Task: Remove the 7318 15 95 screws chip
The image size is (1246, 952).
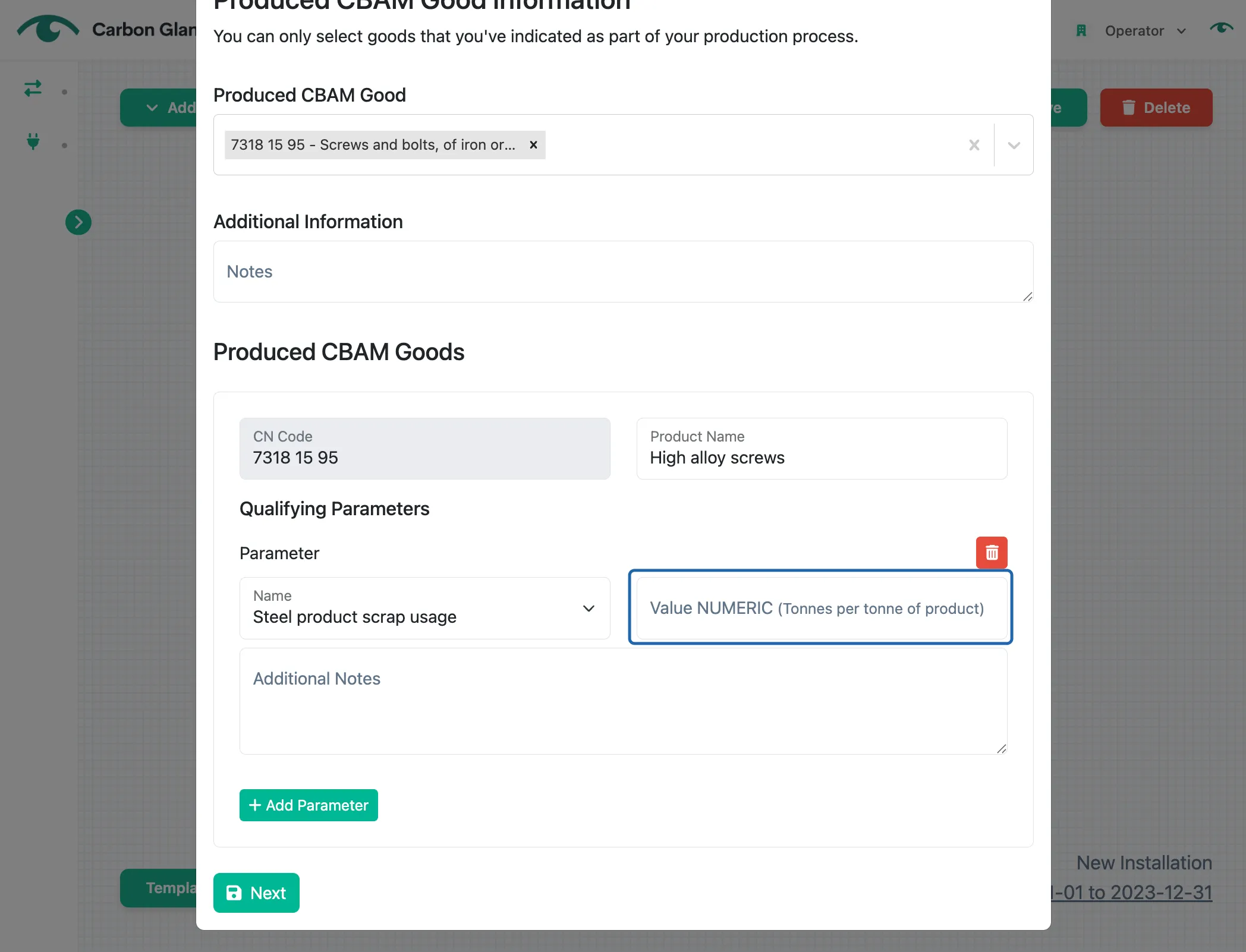Action: pos(533,144)
